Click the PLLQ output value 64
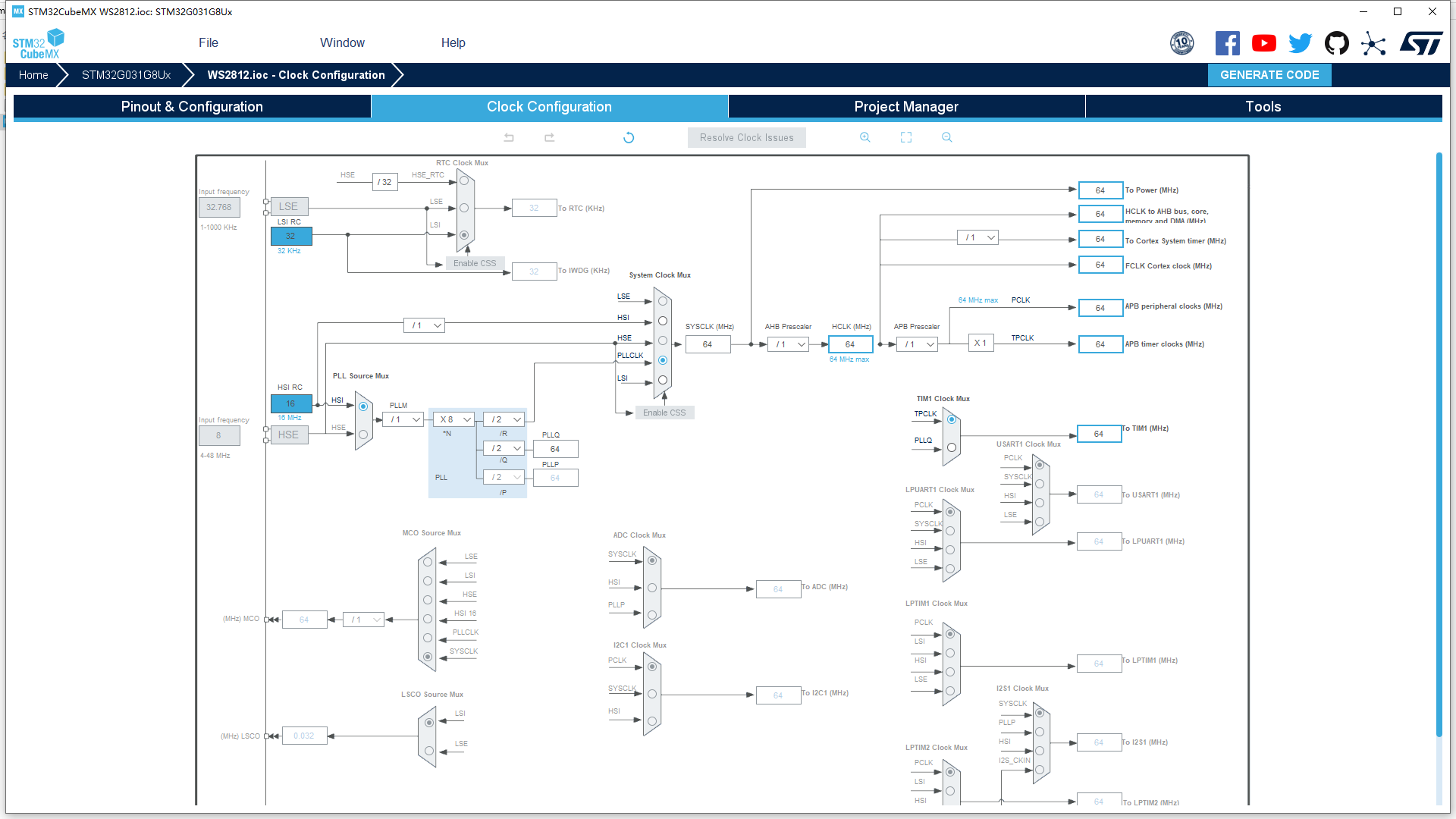The width and height of the screenshot is (1456, 819). point(555,449)
